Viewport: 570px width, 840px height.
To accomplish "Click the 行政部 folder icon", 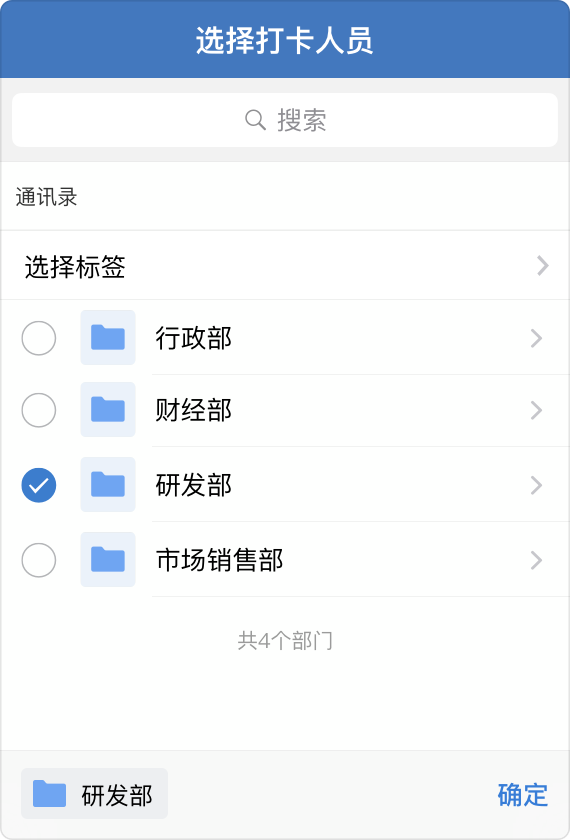I will [108, 338].
